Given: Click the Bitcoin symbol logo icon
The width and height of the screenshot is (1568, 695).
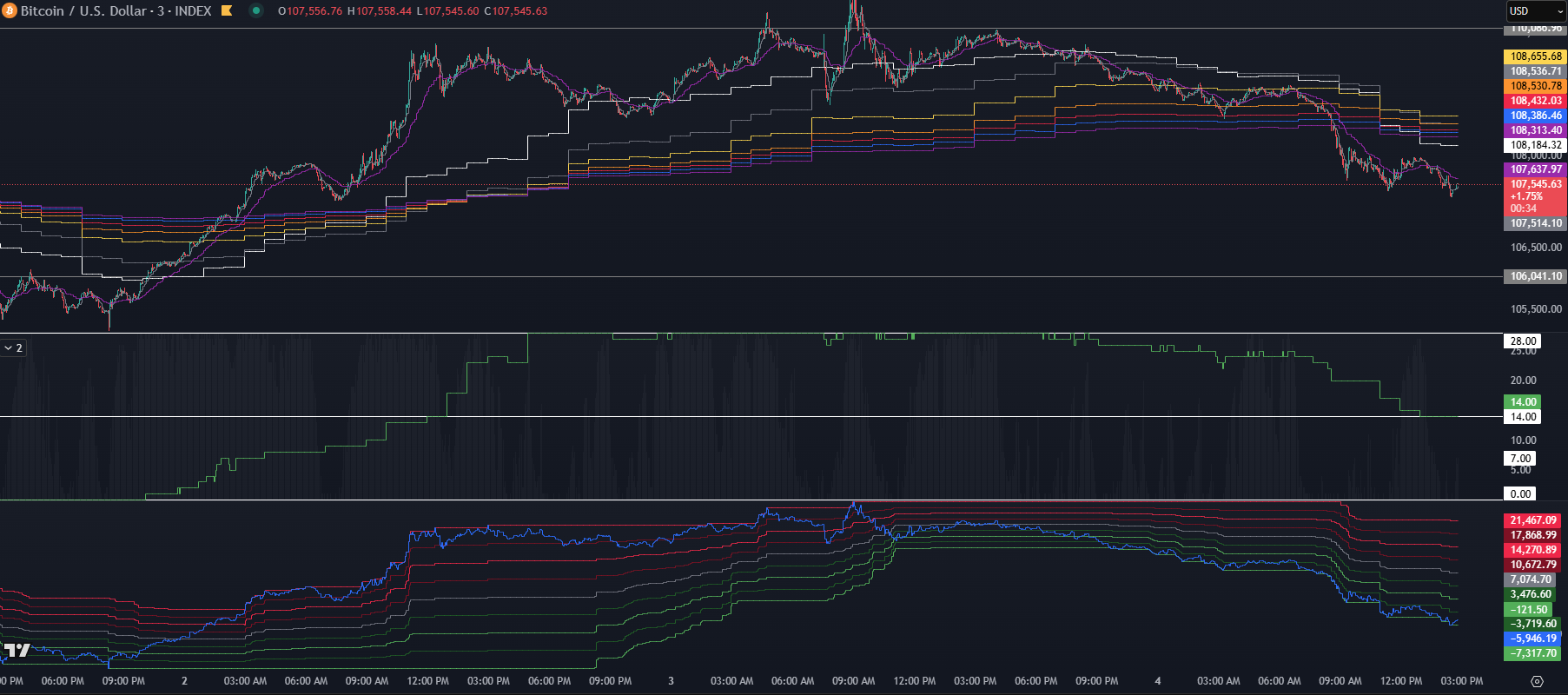Looking at the screenshot, I should 10,11.
